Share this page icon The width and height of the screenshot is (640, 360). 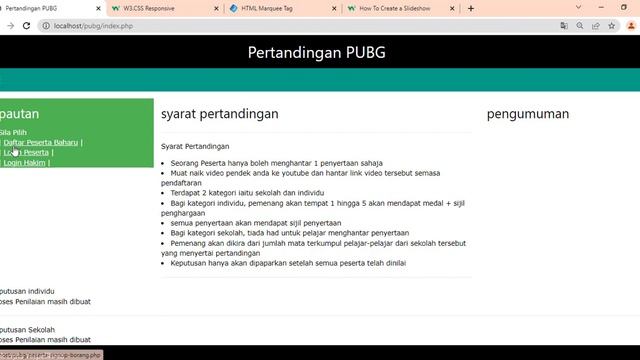coord(596,26)
